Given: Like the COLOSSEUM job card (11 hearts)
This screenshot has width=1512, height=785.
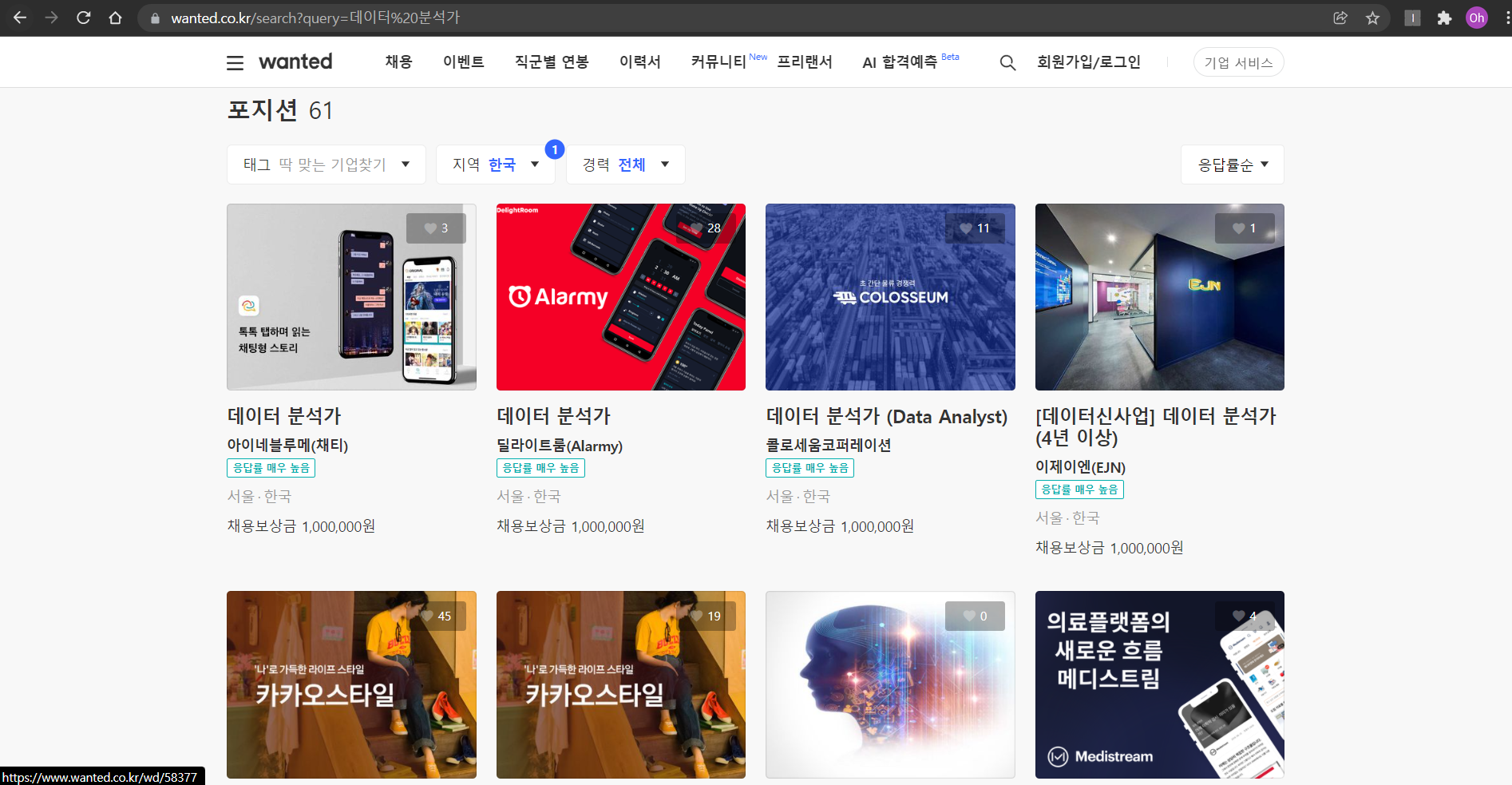Looking at the screenshot, I should 975,228.
